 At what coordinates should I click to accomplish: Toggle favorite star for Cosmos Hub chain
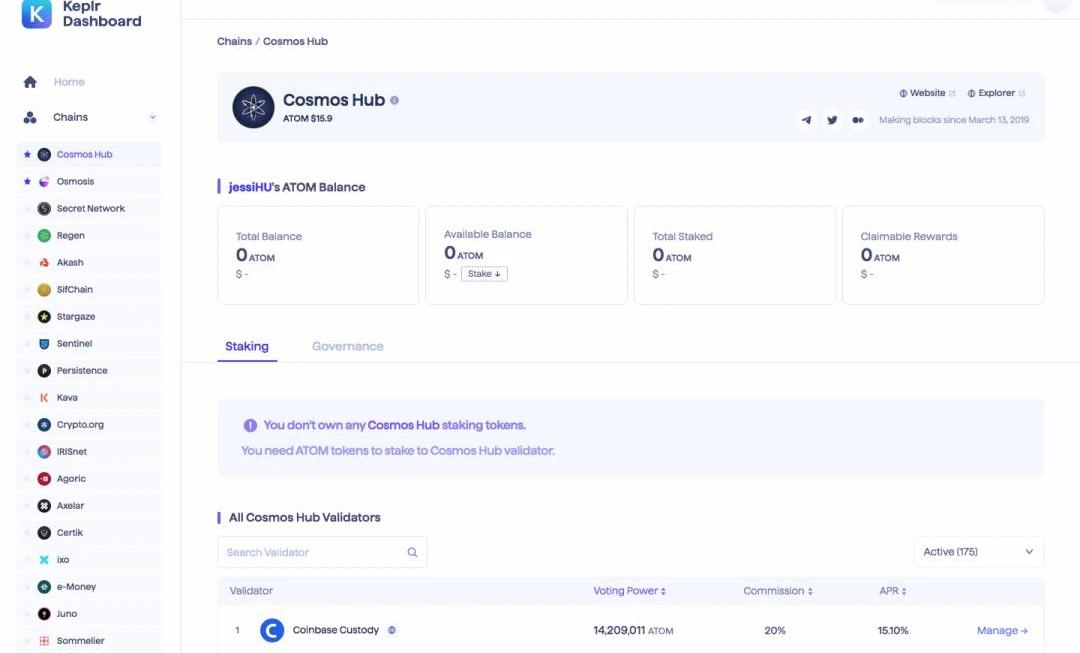pos(27,155)
